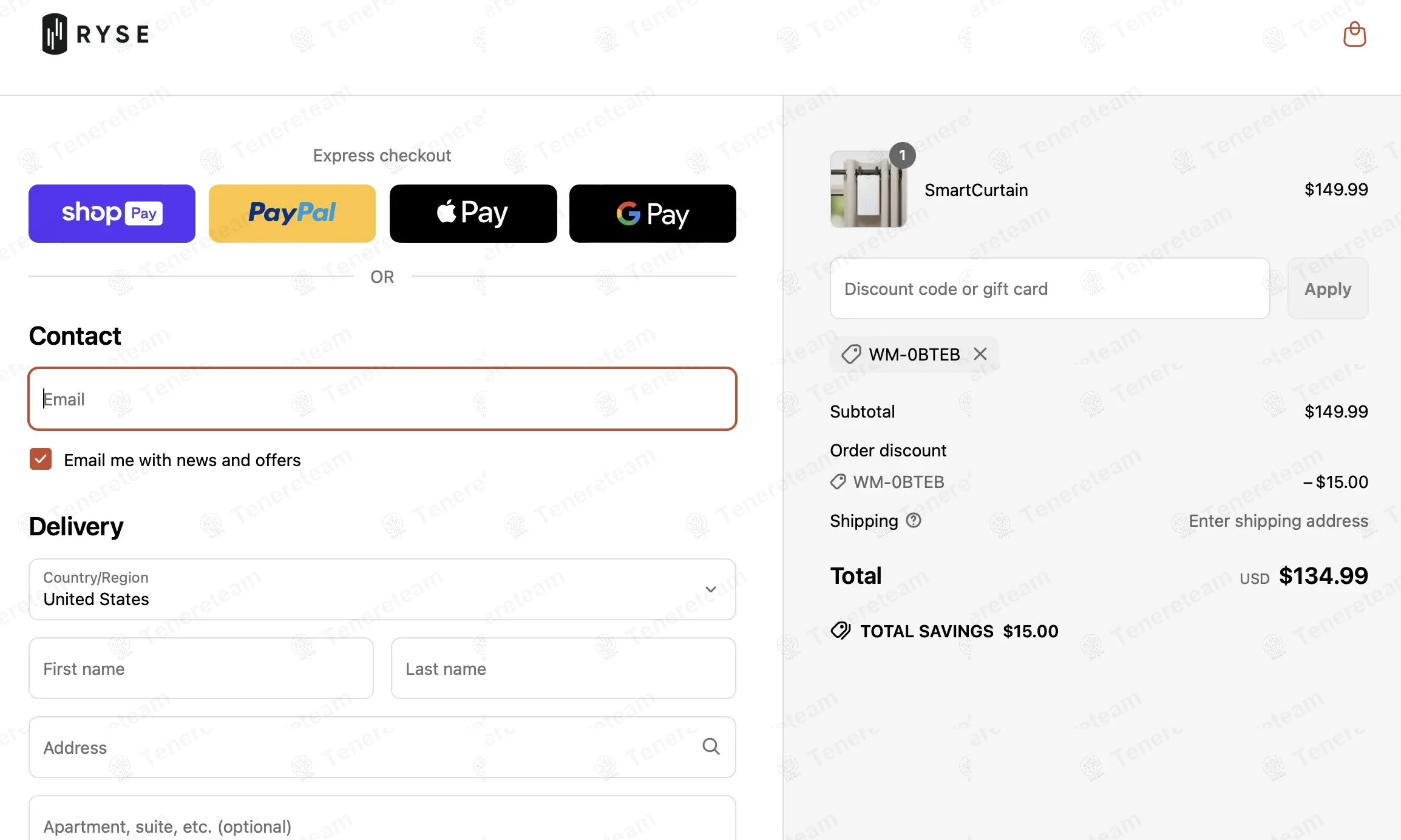Viewport: 1401px width, 840px height.
Task: Click the Discount code or gift card field
Action: [1050, 289]
